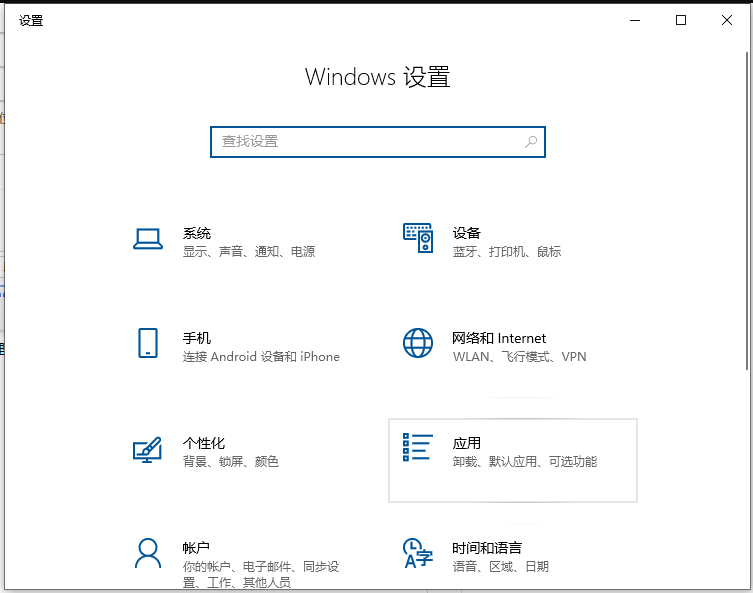Open the 帐户 person icon

[x=148, y=553]
